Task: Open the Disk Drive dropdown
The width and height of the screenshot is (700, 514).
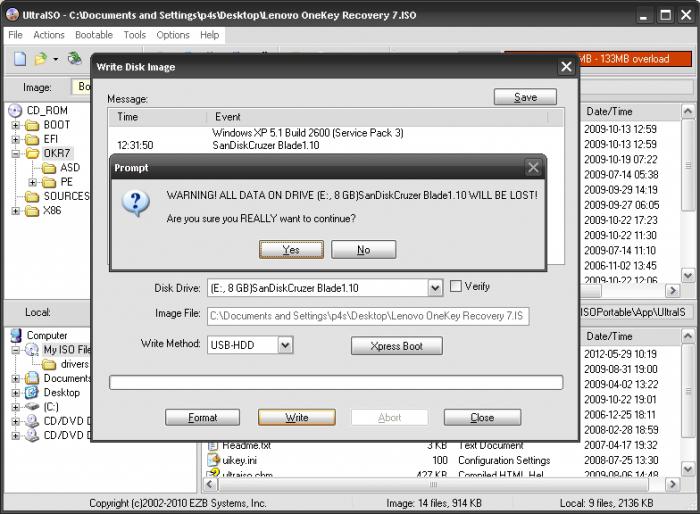Action: (434, 288)
